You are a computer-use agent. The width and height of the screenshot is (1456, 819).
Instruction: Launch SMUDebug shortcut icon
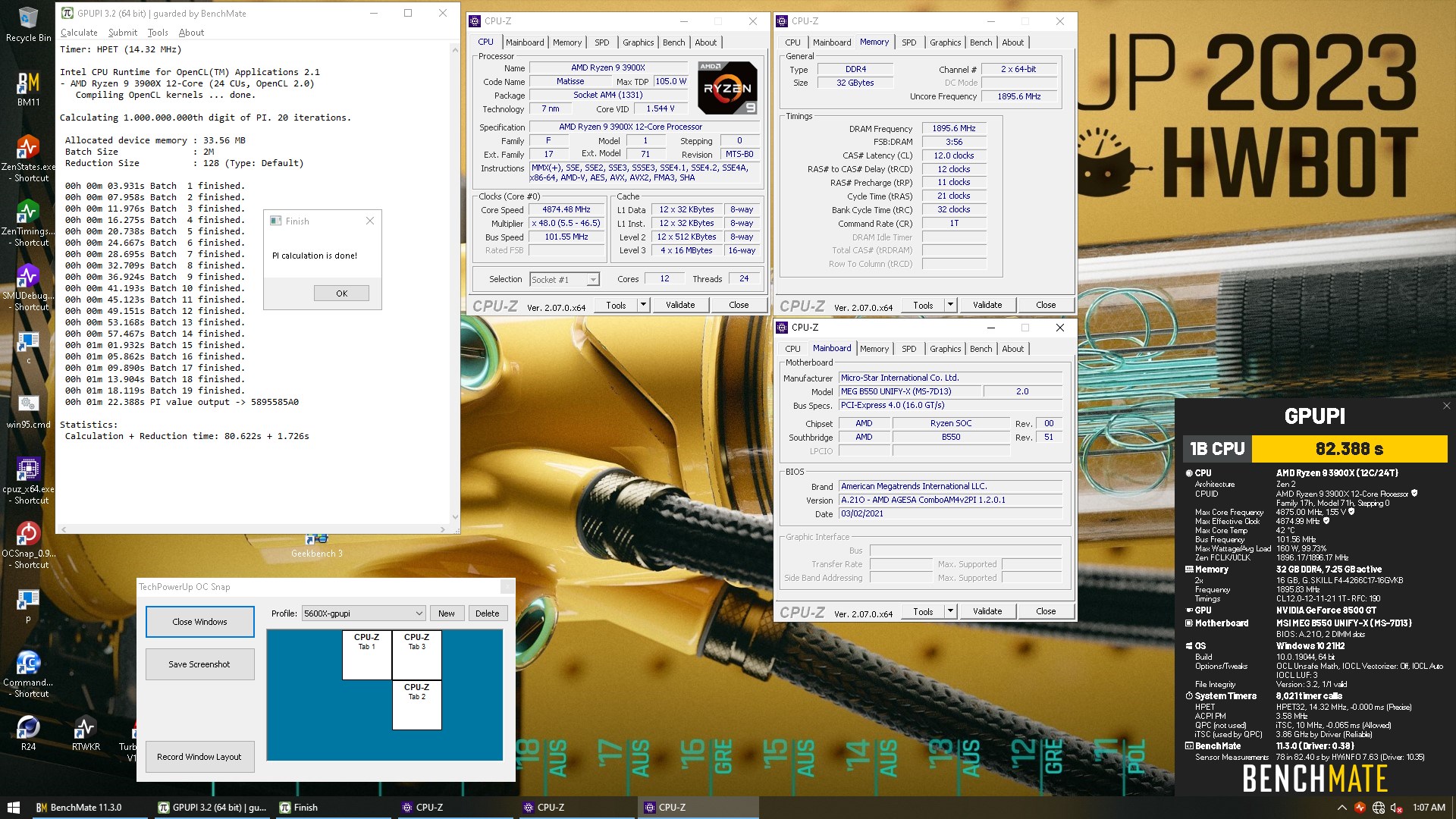click(28, 287)
